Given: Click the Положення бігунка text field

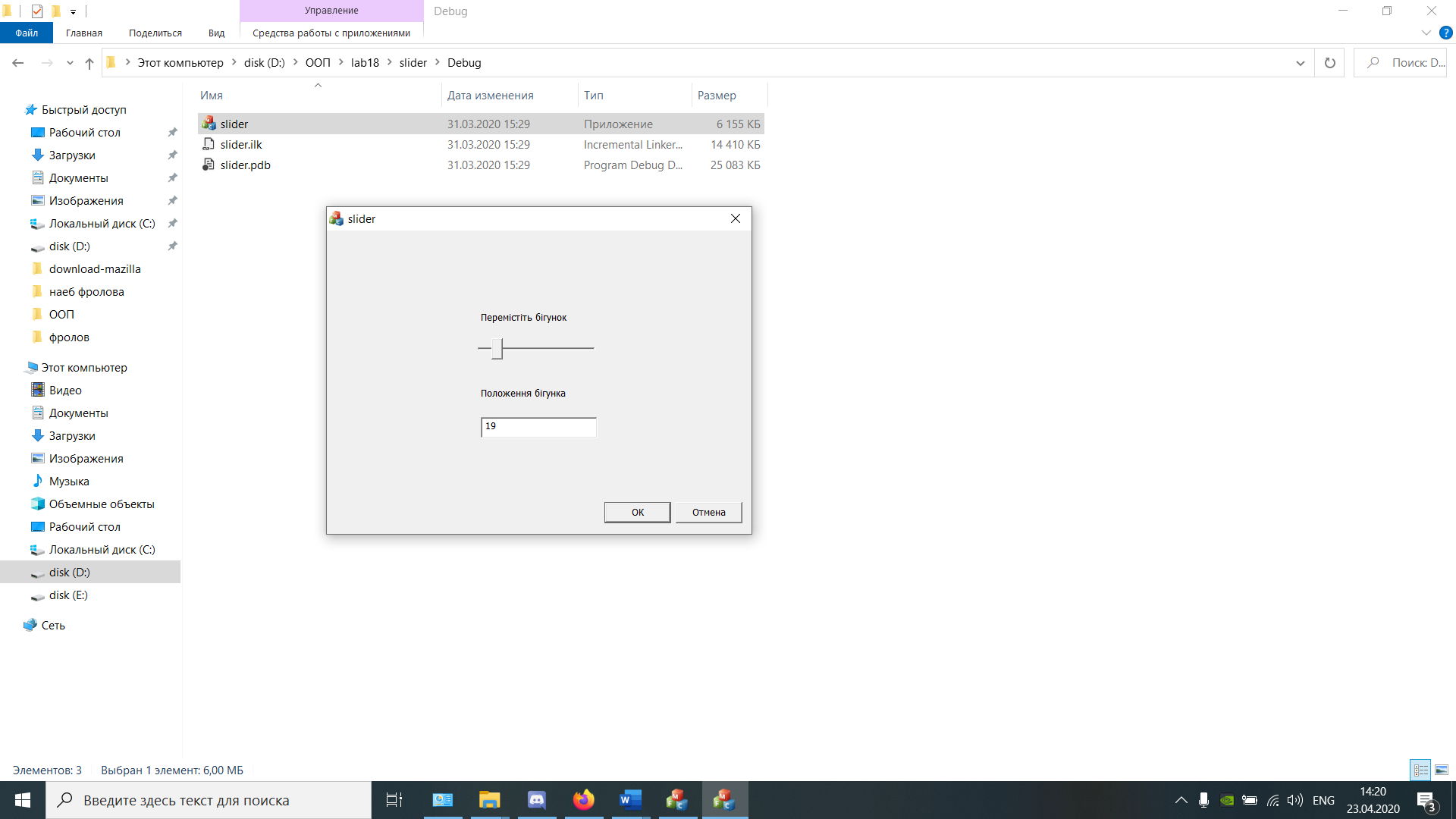Looking at the screenshot, I should point(538,427).
